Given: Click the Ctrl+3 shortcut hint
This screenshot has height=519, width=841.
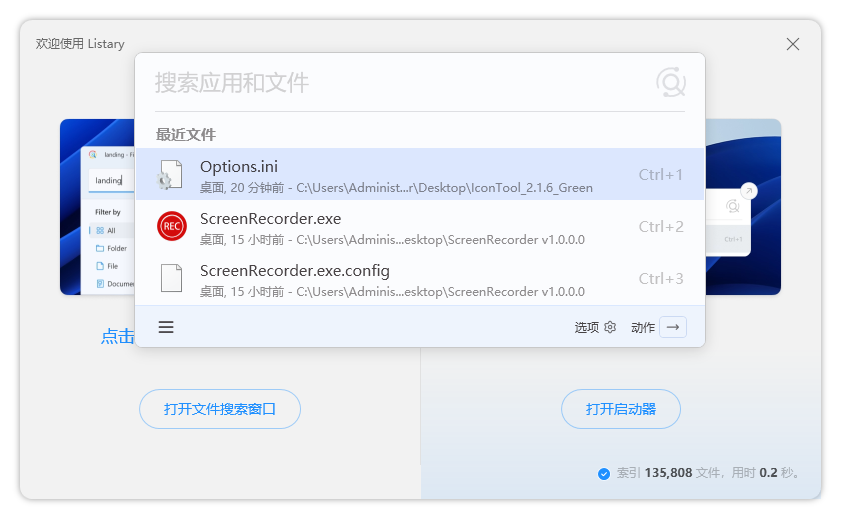Looking at the screenshot, I should [661, 279].
